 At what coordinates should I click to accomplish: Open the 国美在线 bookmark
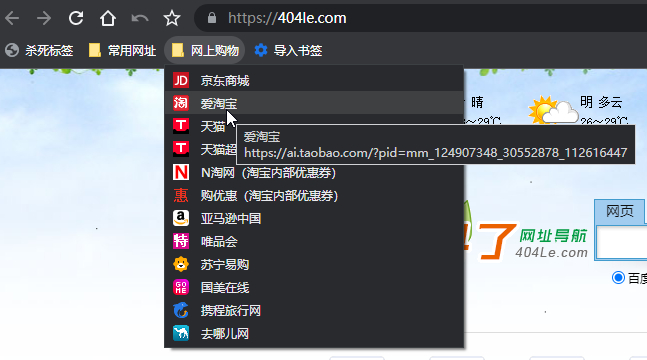click(x=314, y=287)
